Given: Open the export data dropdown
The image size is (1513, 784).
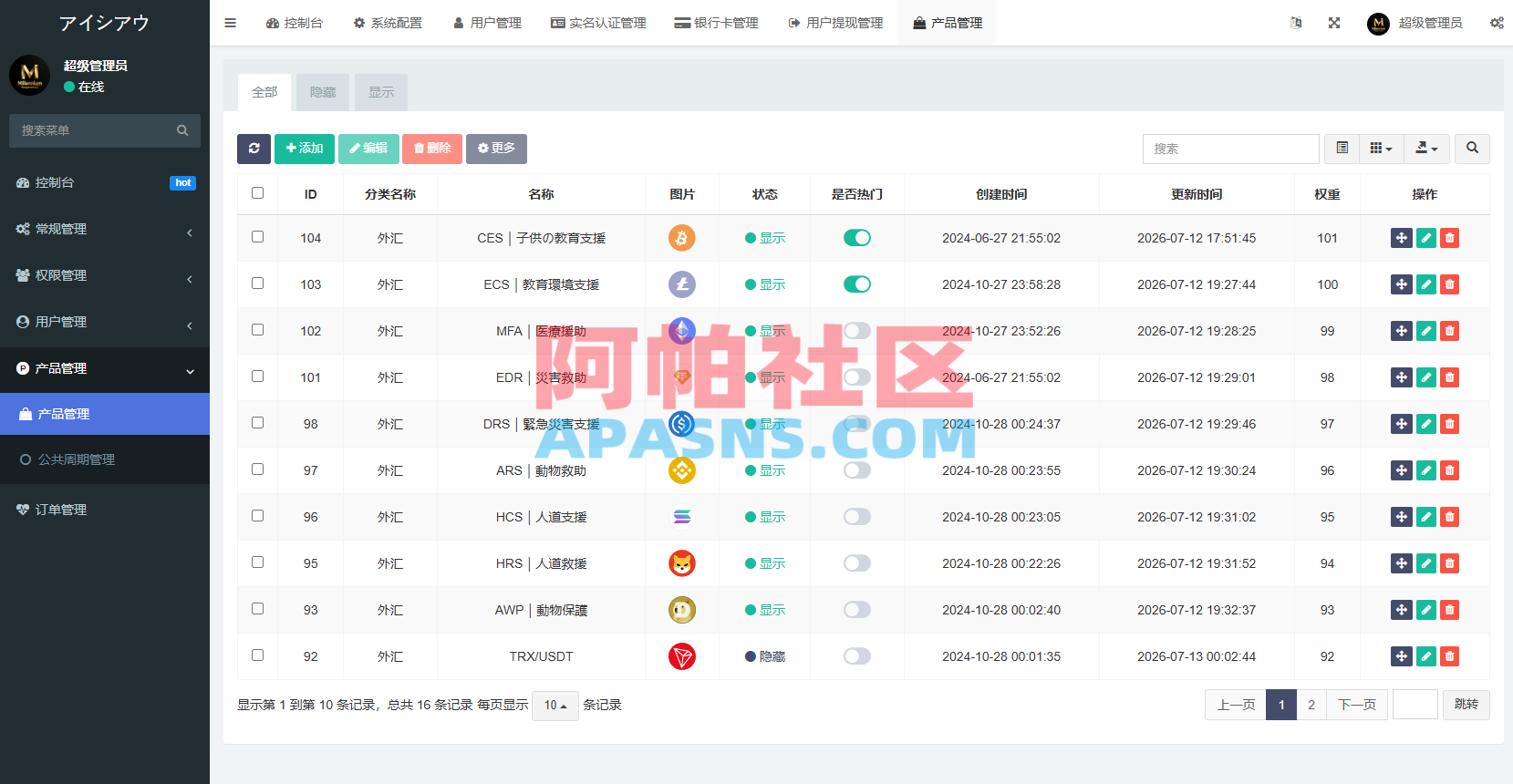Looking at the screenshot, I should (x=1426, y=149).
